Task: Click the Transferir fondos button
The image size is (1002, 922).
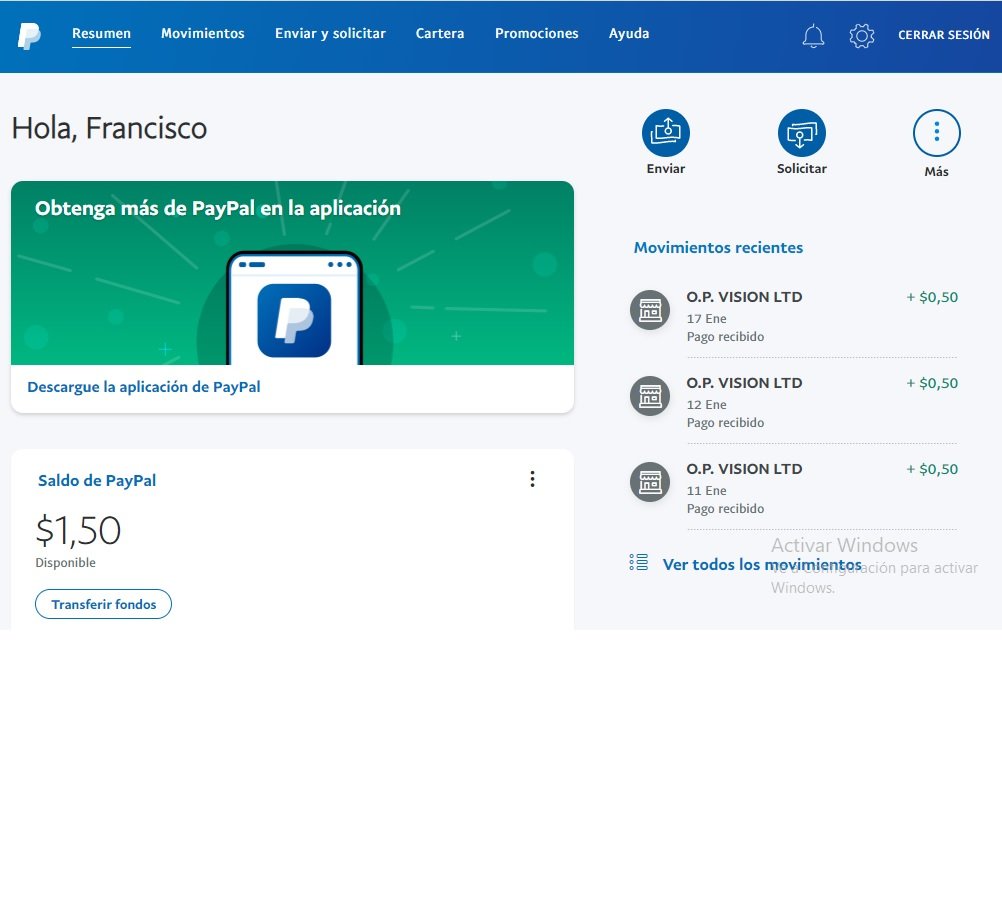Action: (104, 604)
